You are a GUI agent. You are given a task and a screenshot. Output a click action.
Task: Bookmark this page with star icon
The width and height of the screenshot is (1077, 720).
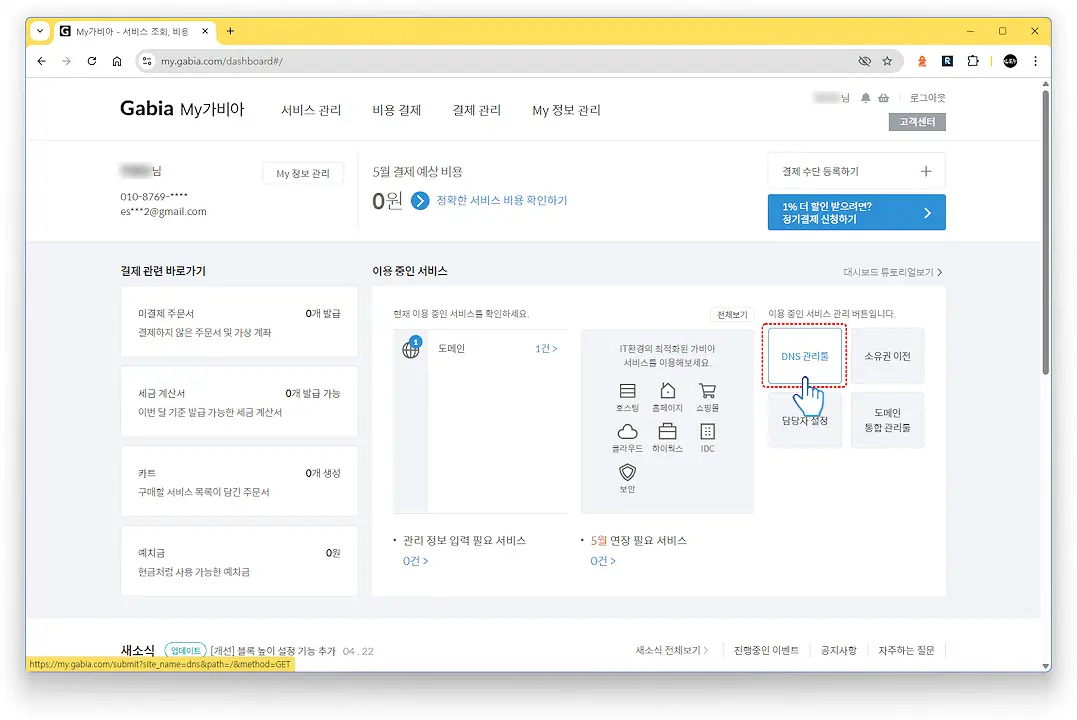pos(887,61)
